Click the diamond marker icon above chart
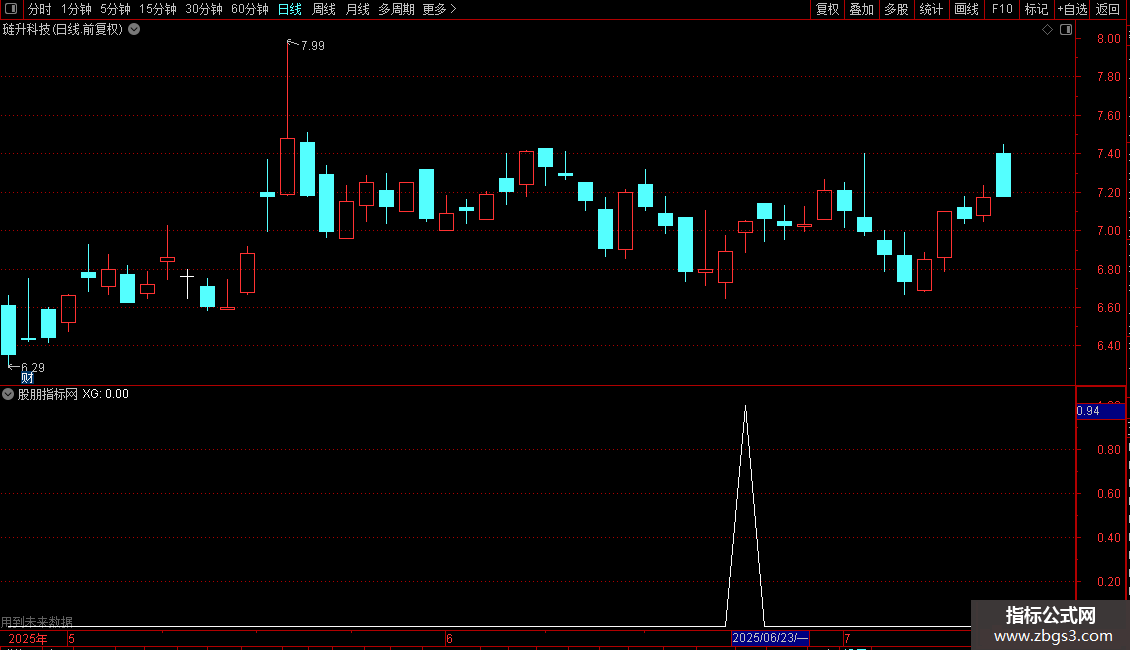 coord(1047,30)
